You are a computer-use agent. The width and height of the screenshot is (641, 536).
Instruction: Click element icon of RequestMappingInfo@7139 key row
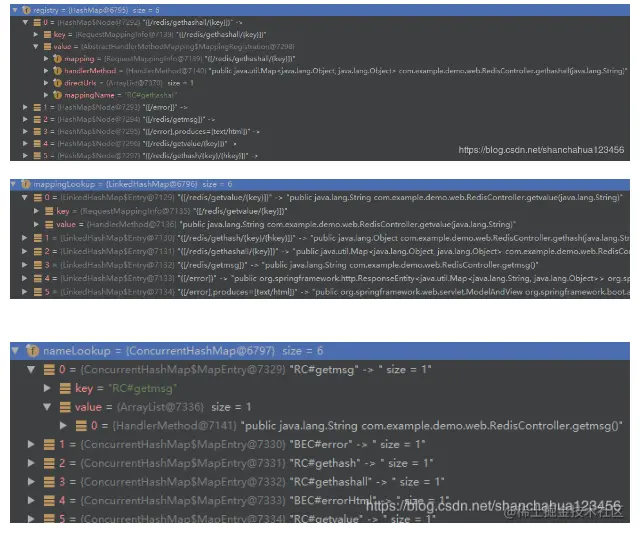(47, 35)
